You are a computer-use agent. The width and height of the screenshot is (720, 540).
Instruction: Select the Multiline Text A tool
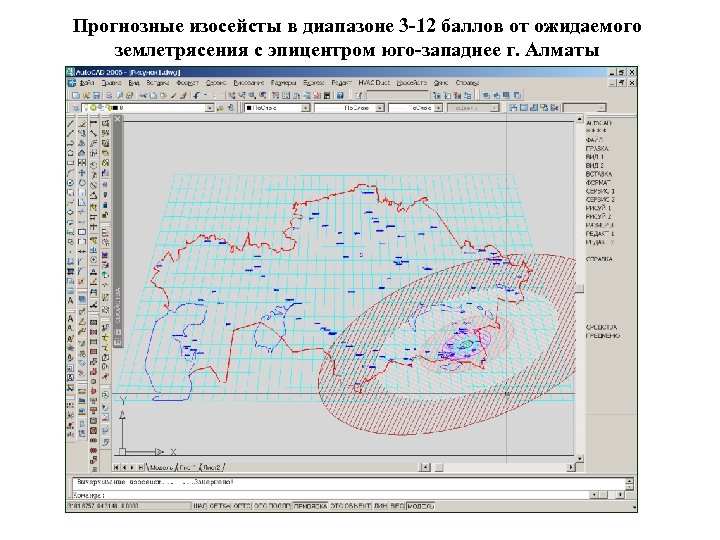click(70, 300)
